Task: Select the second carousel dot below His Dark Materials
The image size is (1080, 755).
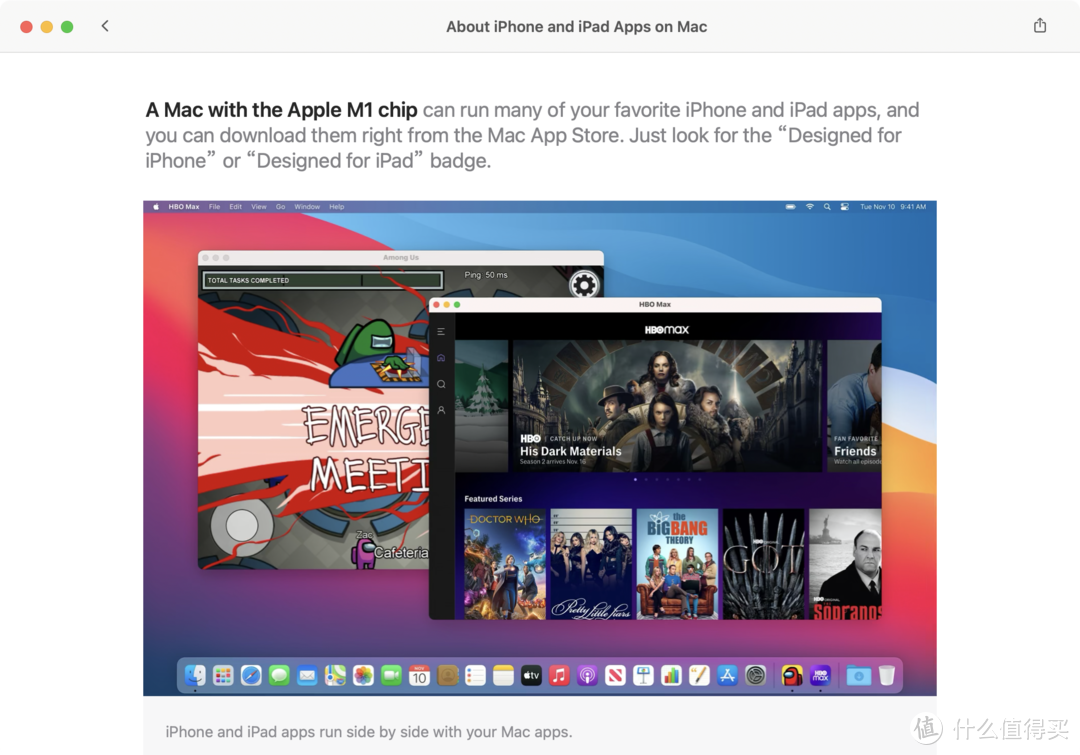Action: tap(646, 479)
